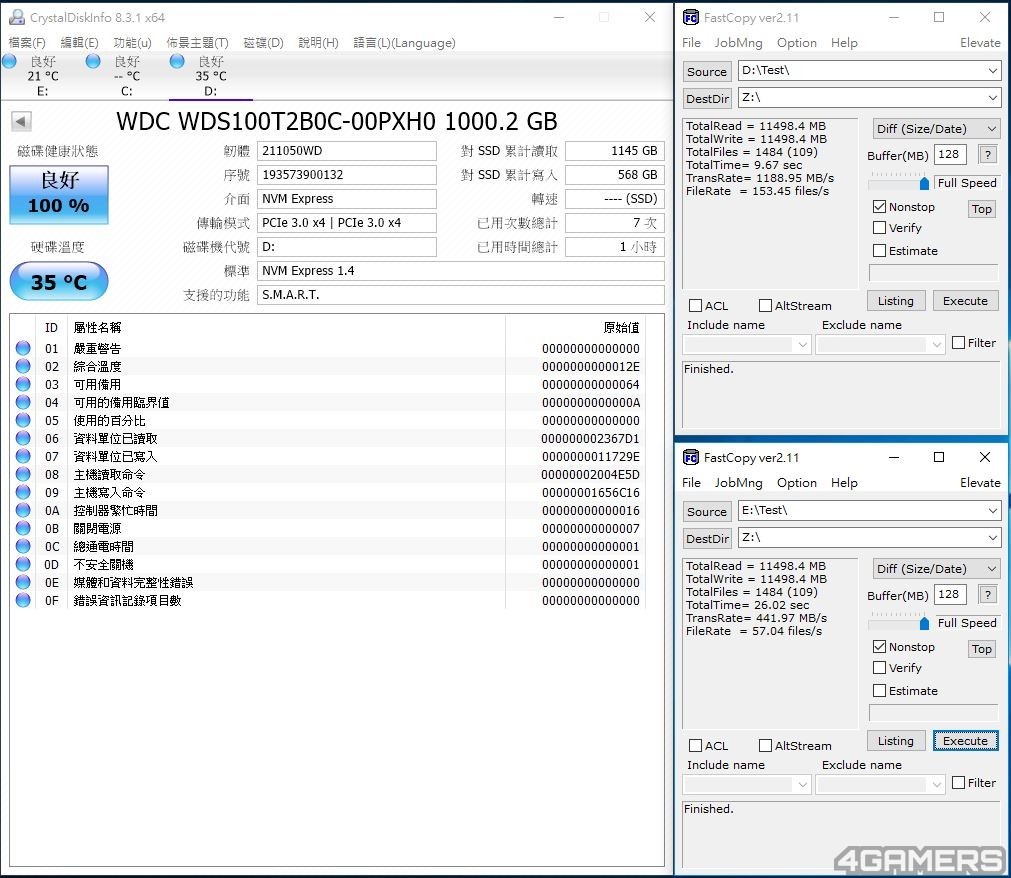Click status circle for attribute 01
The width and height of the screenshot is (1011, 878).
pos(23,348)
